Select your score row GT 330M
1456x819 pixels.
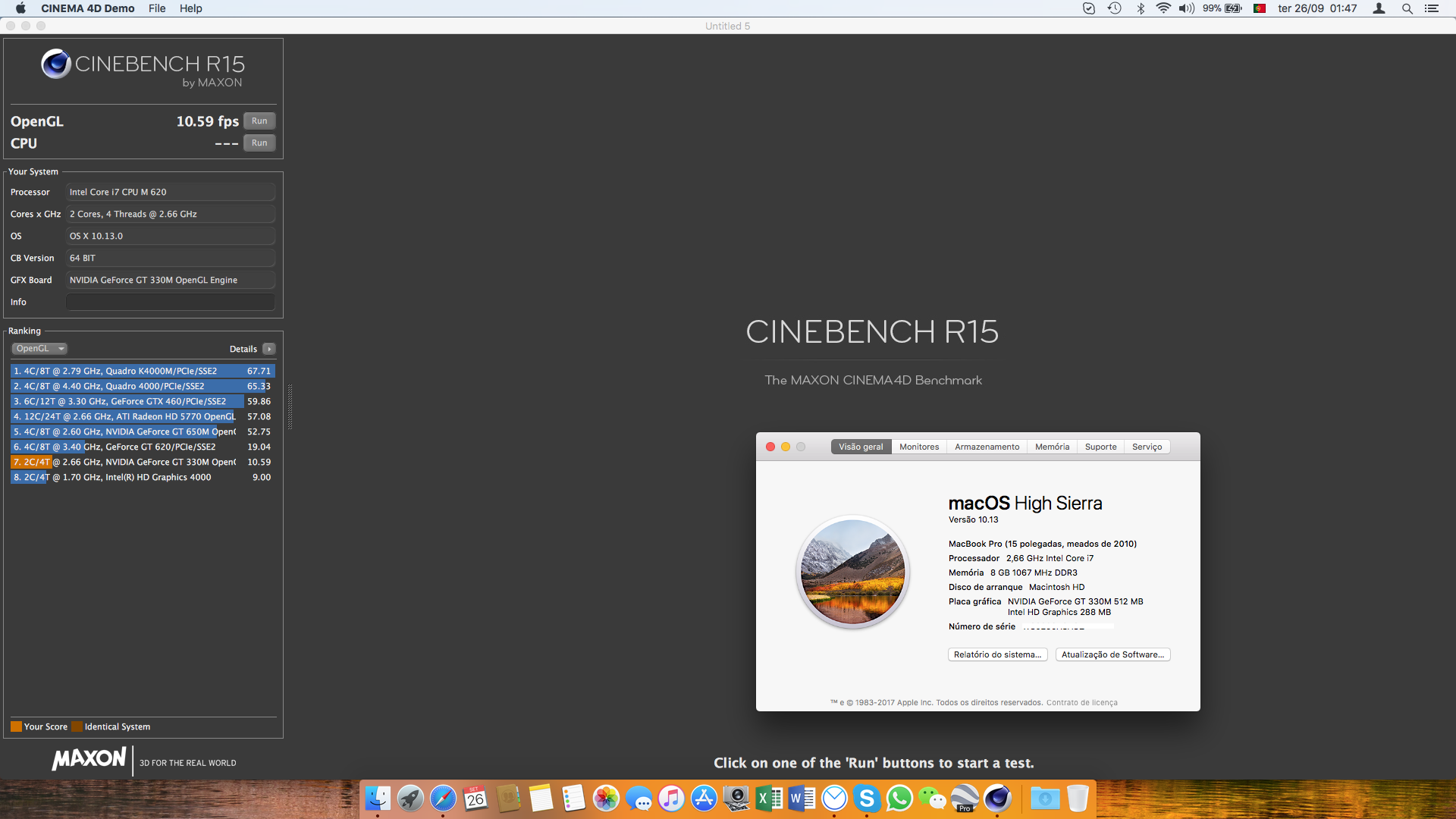(143, 462)
